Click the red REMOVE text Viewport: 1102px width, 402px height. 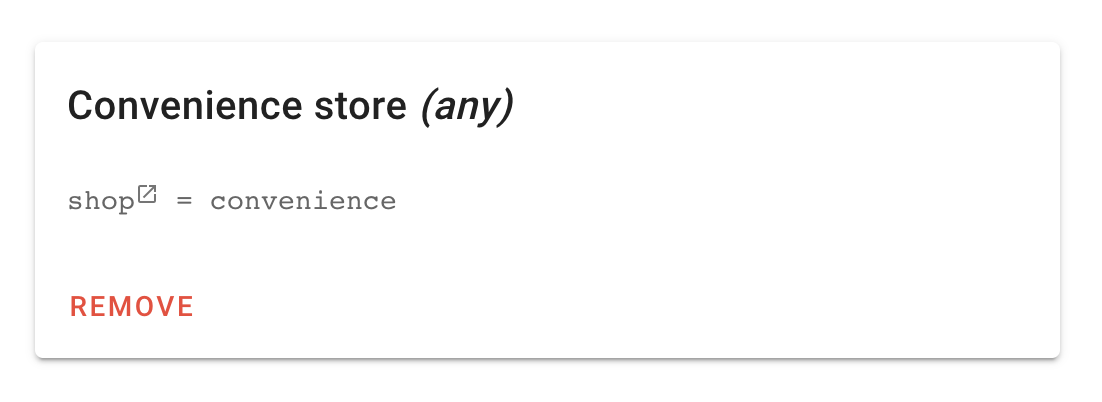131,306
